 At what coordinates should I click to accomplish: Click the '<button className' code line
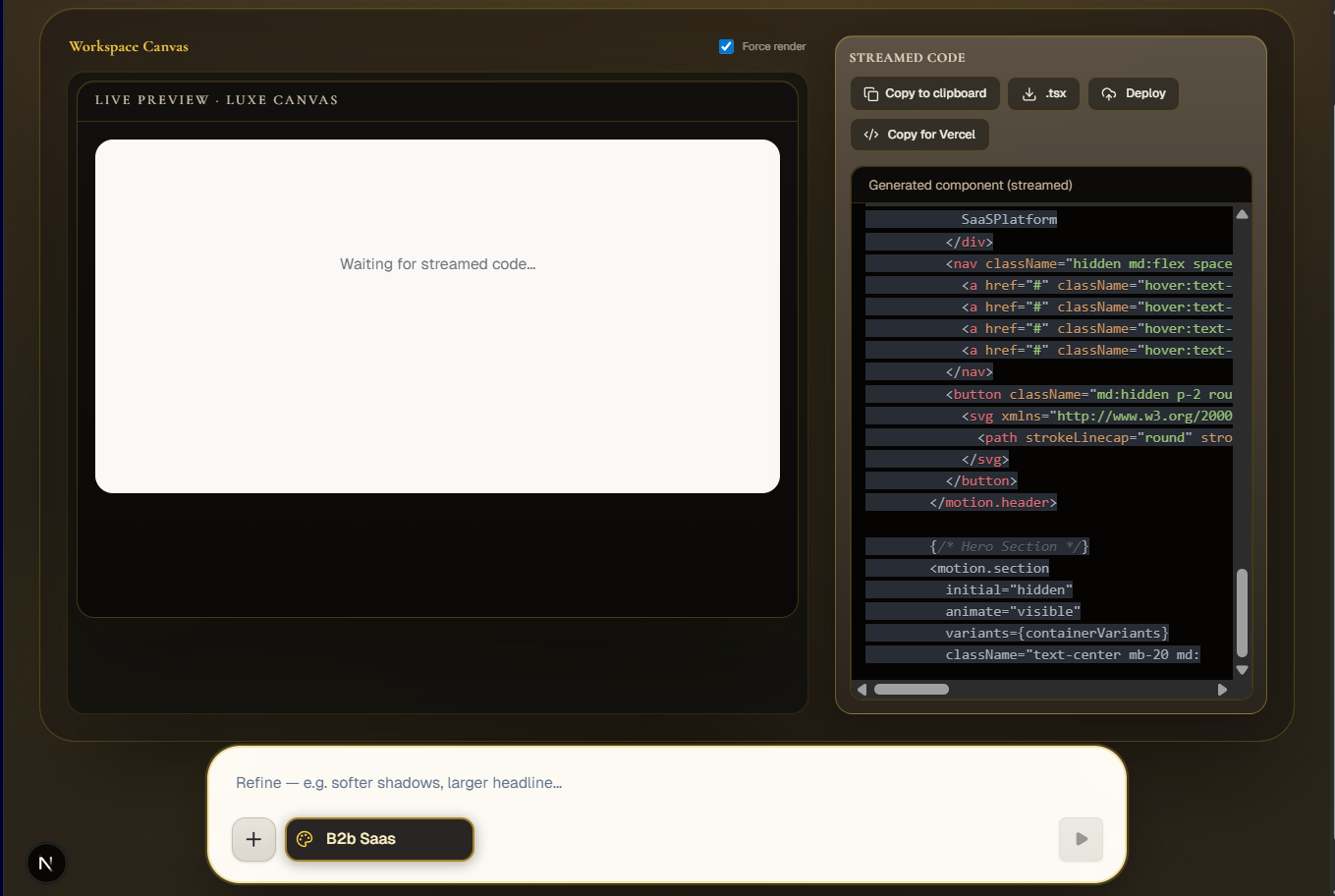click(1088, 395)
